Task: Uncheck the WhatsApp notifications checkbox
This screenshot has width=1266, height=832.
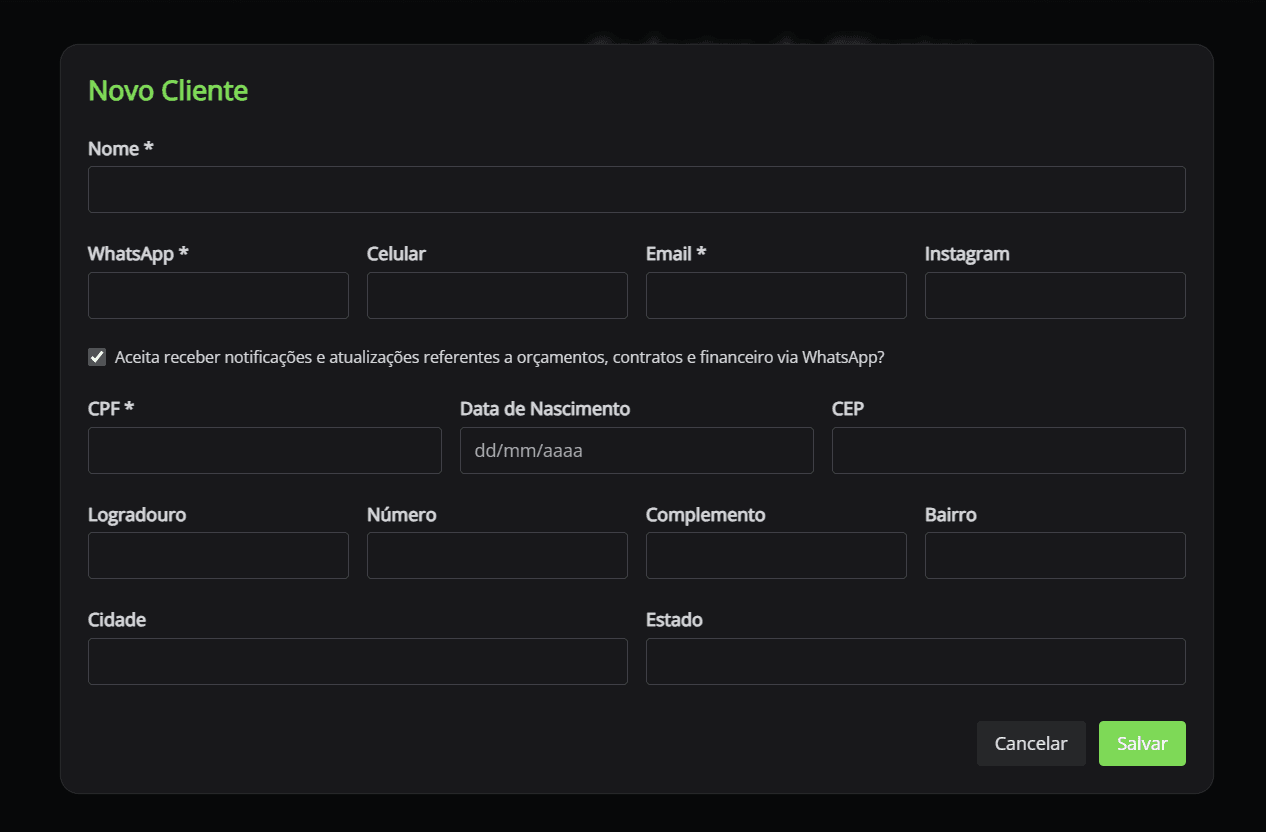Action: point(97,357)
